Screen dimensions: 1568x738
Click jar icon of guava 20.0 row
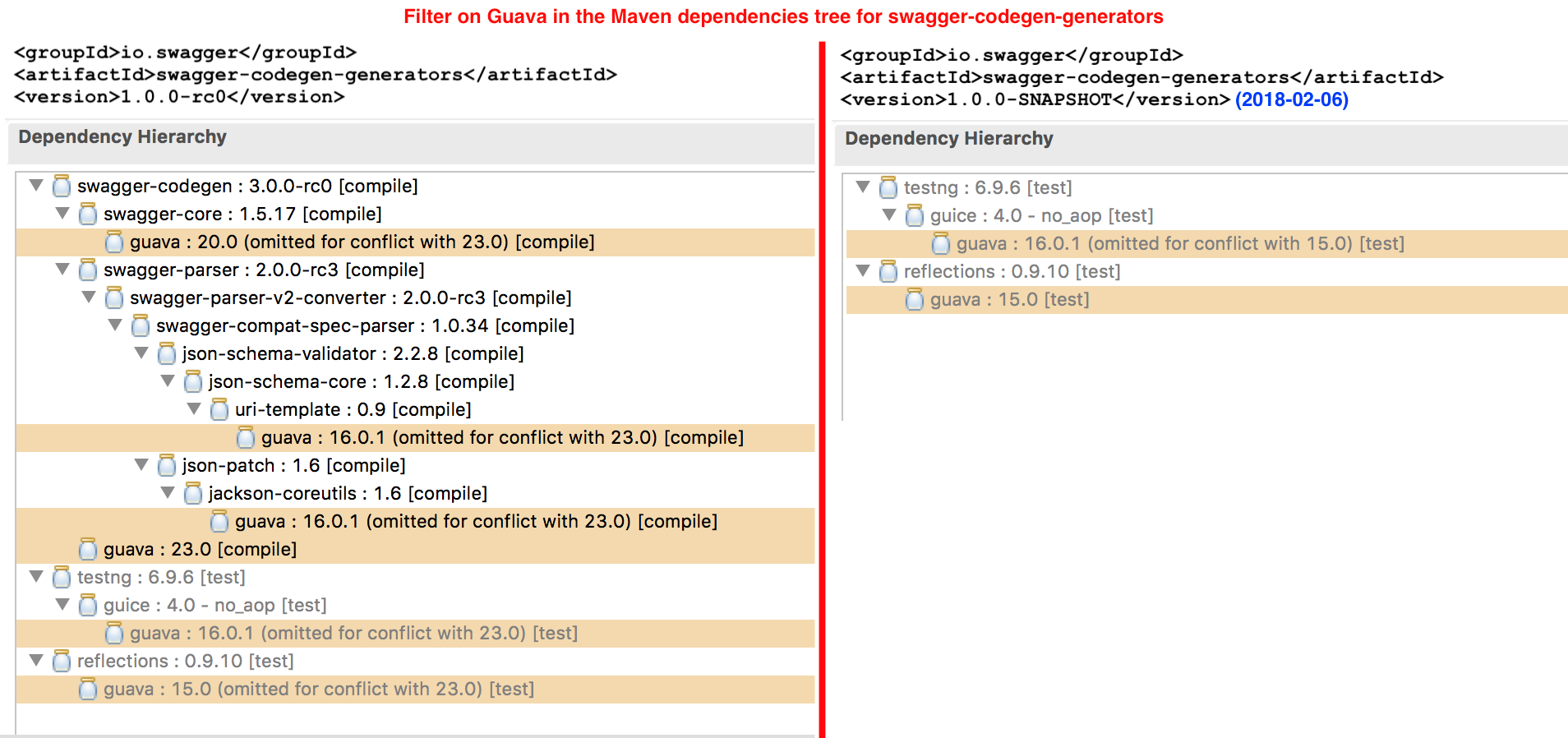[114, 242]
